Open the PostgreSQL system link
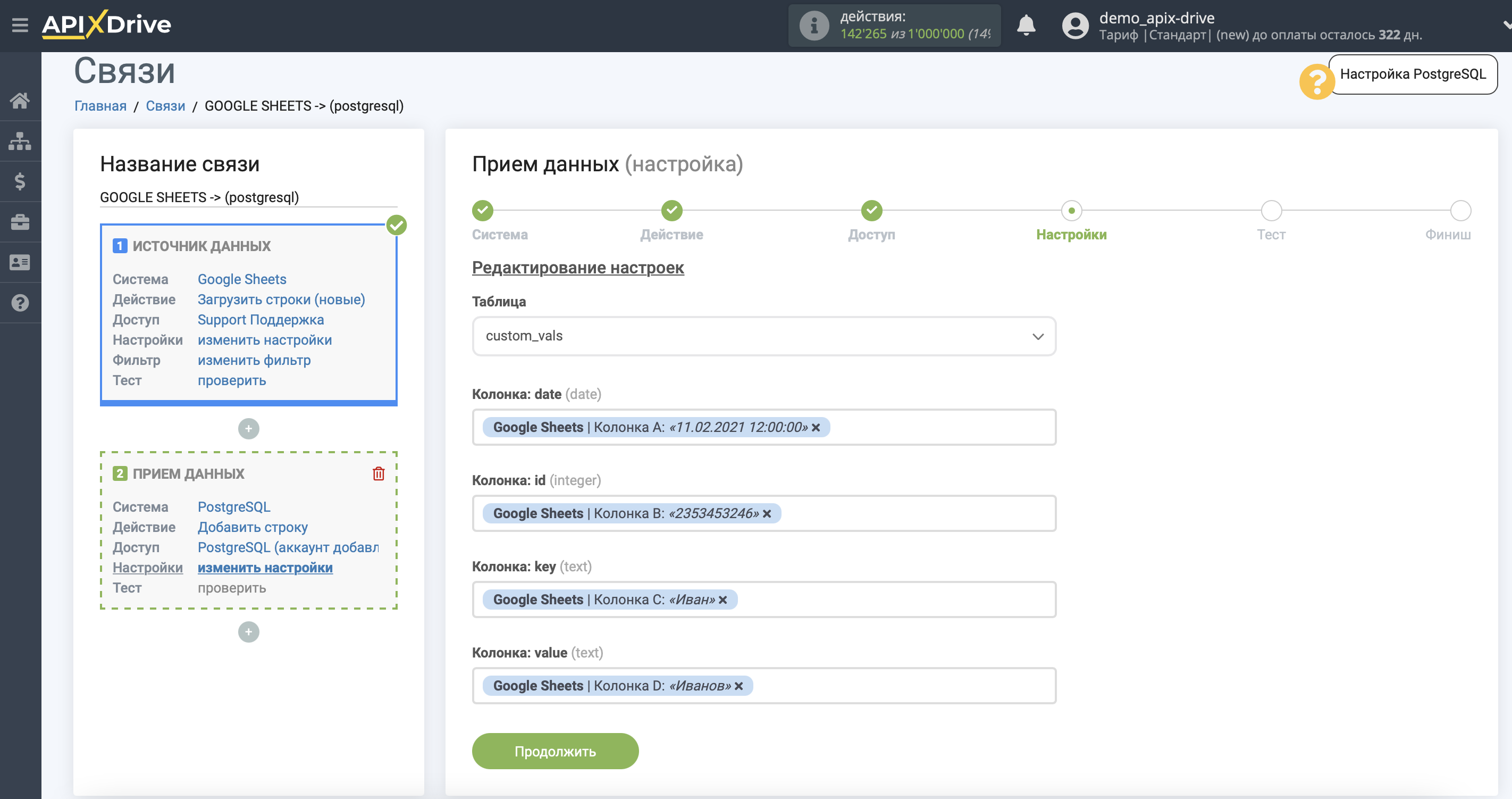1512x799 pixels. click(233, 507)
